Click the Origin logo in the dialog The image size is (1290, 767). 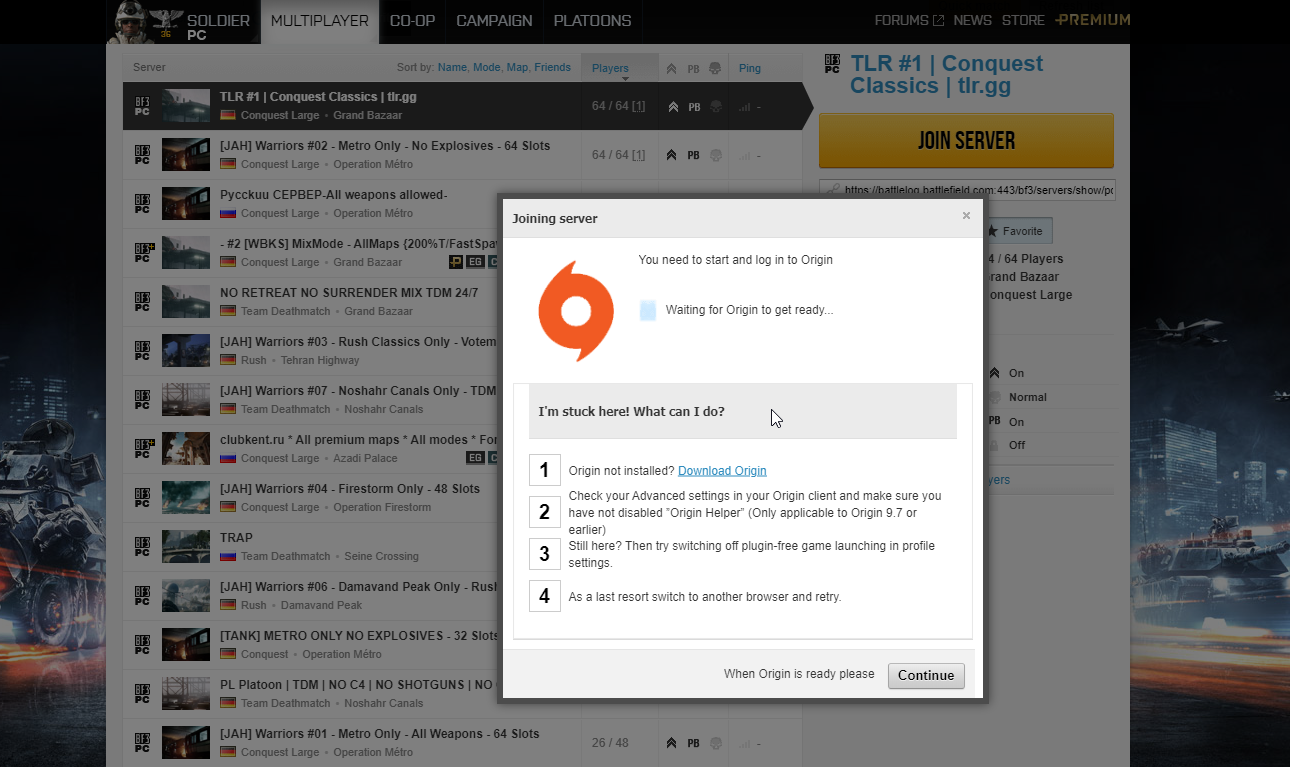tap(575, 311)
